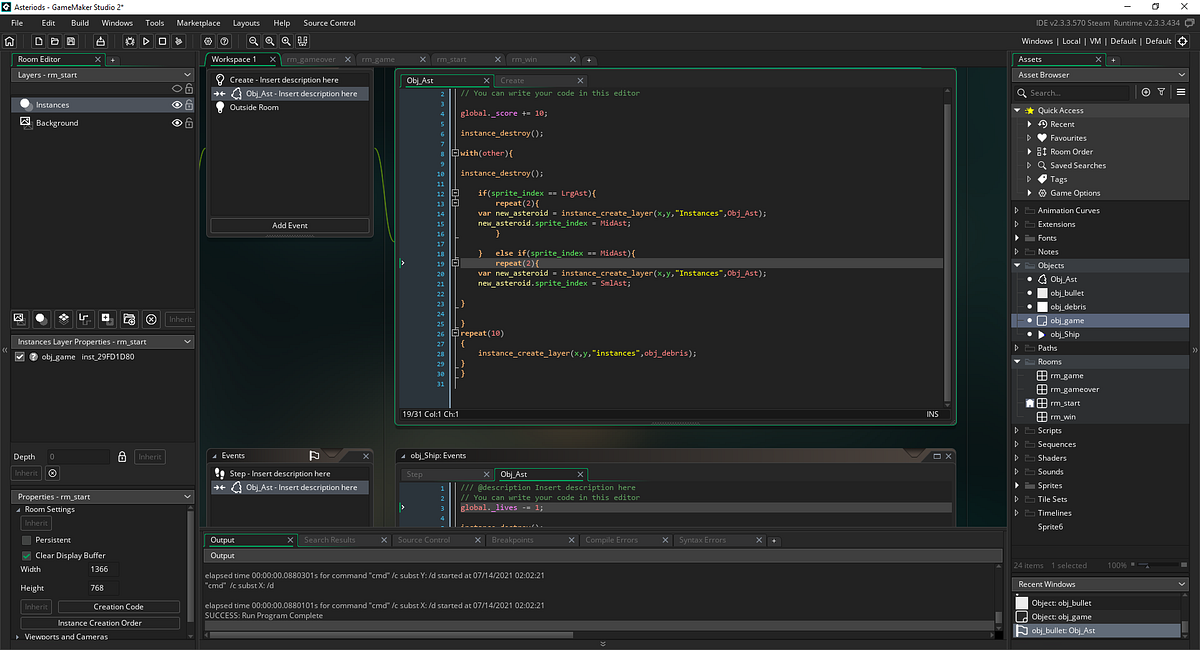
Task: Click the Home start page icon
Action: click(x=9, y=41)
